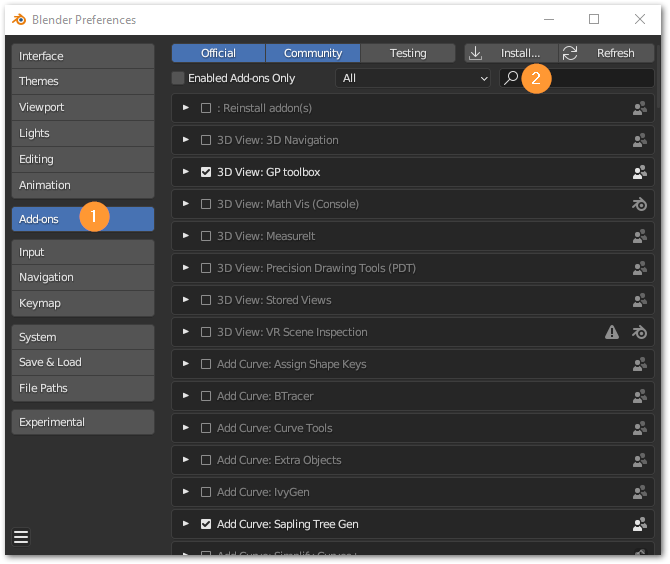Toggle the Community add-ons filter
This screenshot has height=564, width=670.
click(313, 53)
